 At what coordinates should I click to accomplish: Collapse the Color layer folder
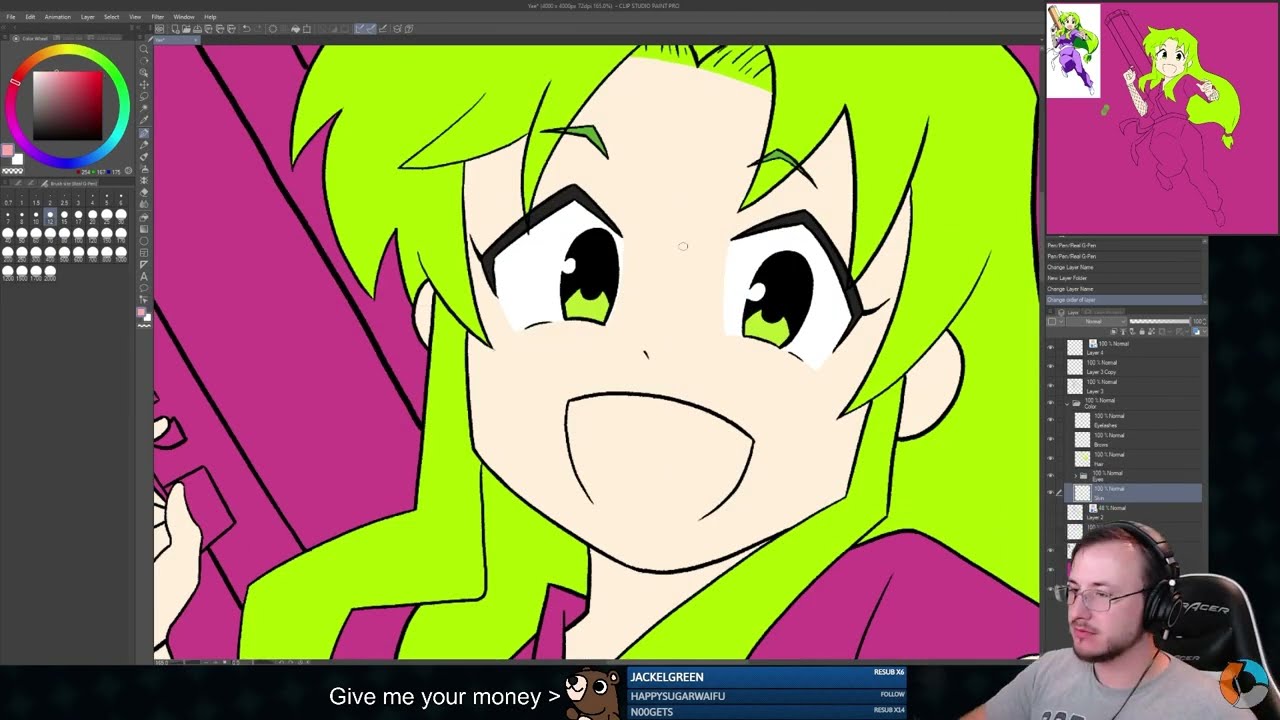pos(1067,403)
